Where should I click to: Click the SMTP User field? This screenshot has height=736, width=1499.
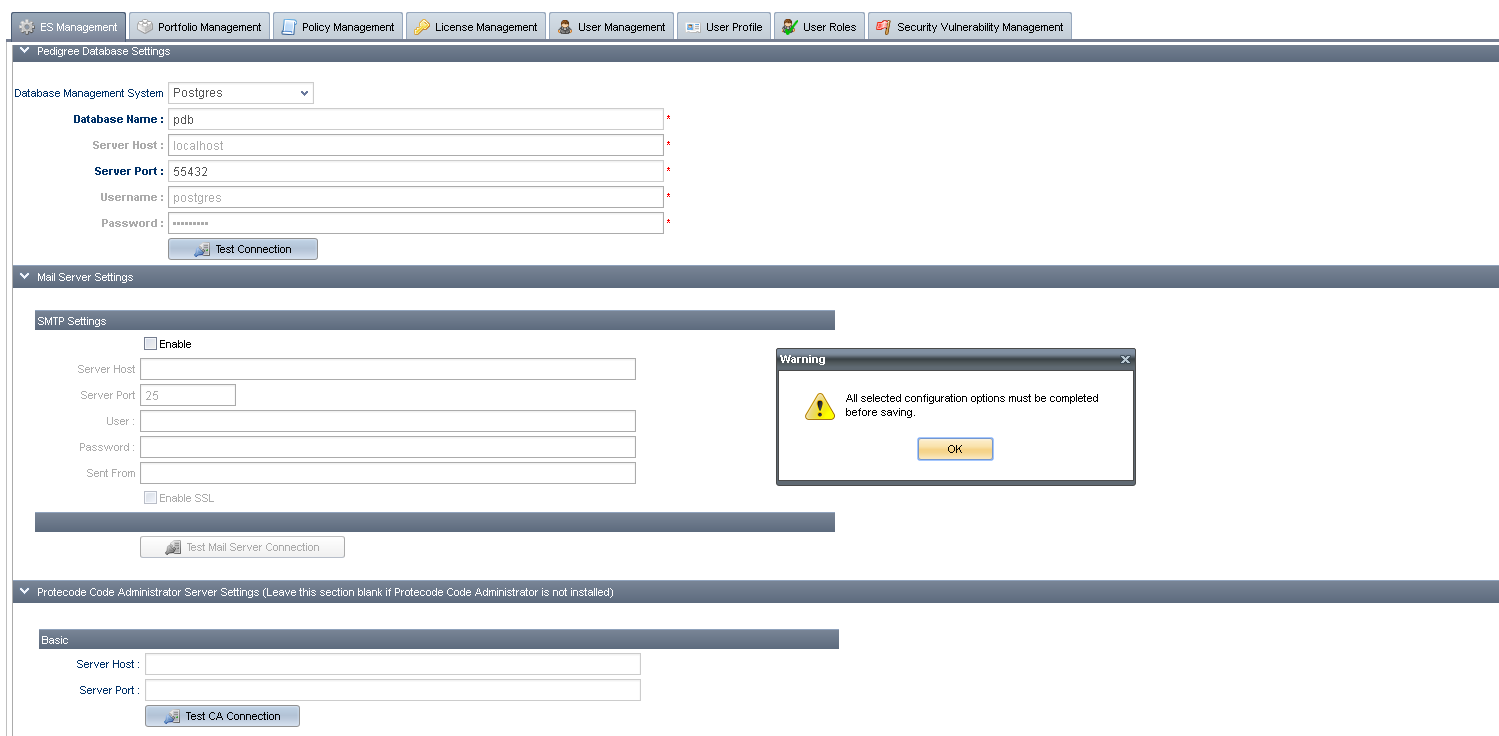pyautogui.click(x=388, y=421)
